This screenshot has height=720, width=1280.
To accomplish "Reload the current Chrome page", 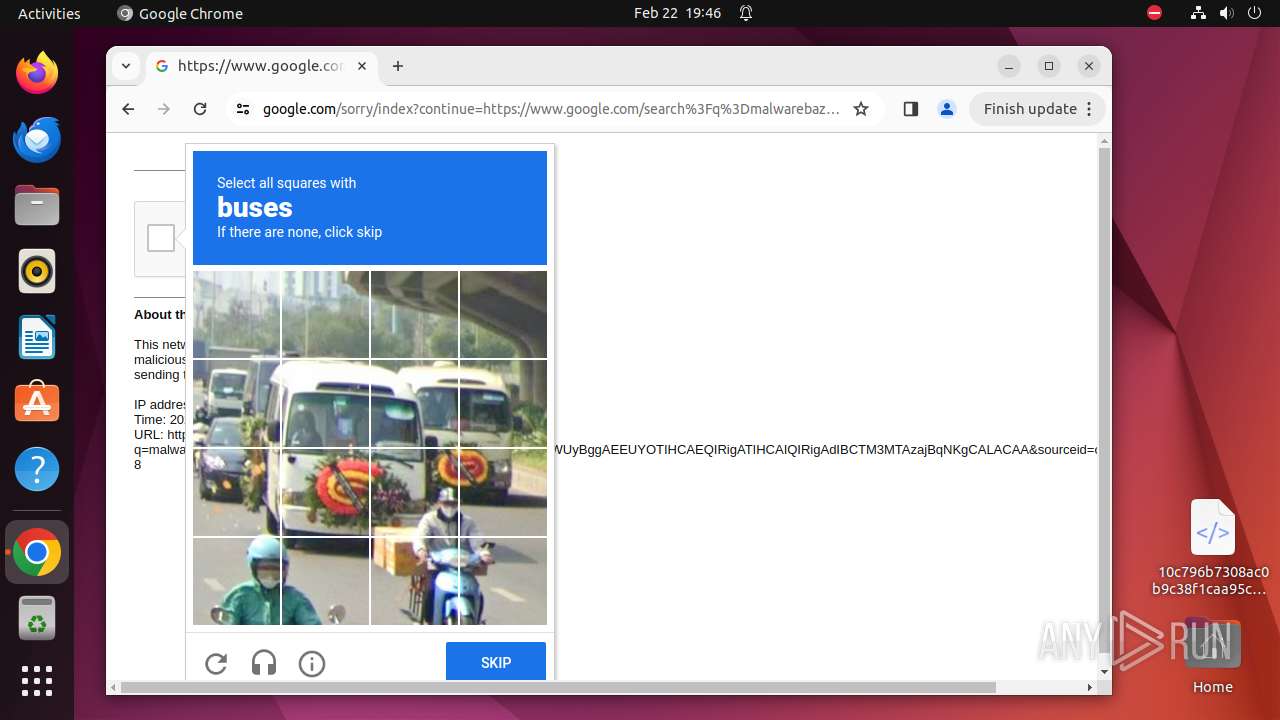I will tap(200, 109).
